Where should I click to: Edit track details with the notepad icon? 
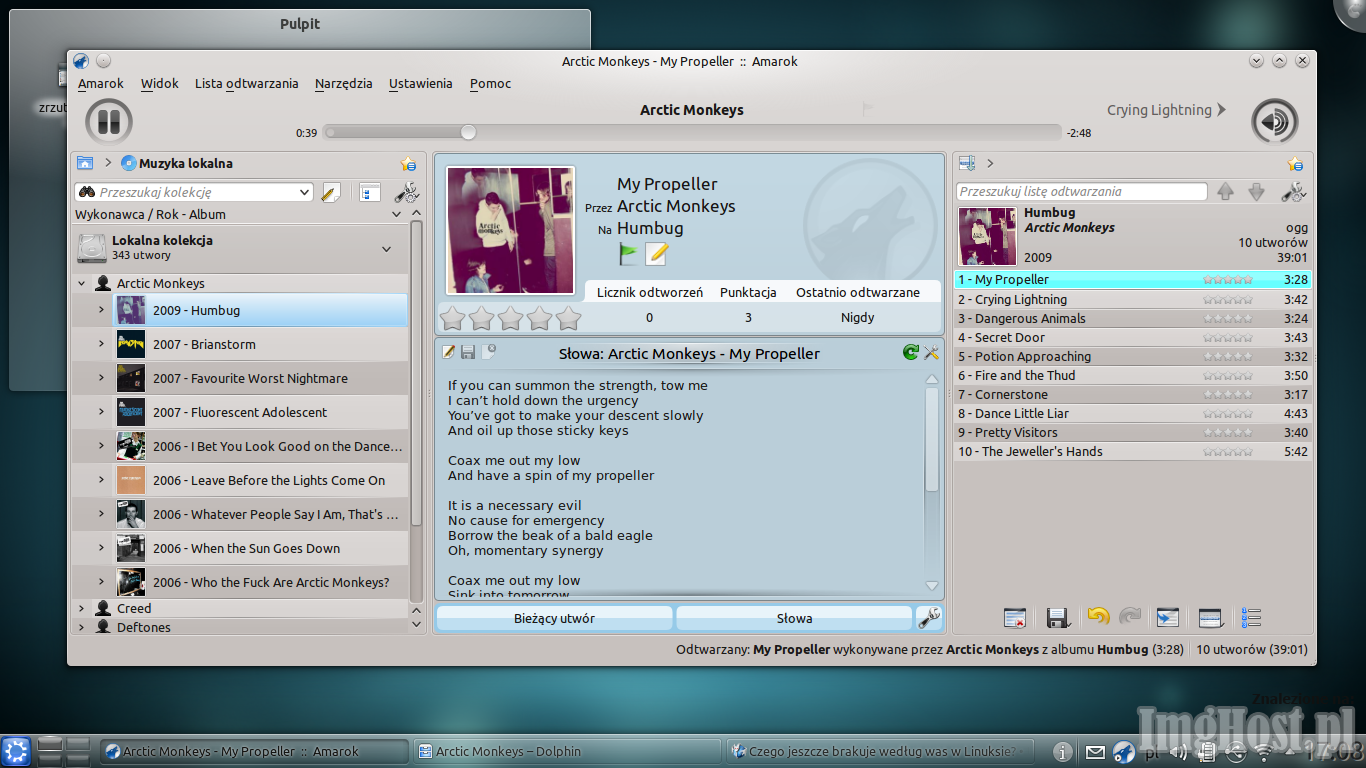tap(656, 254)
